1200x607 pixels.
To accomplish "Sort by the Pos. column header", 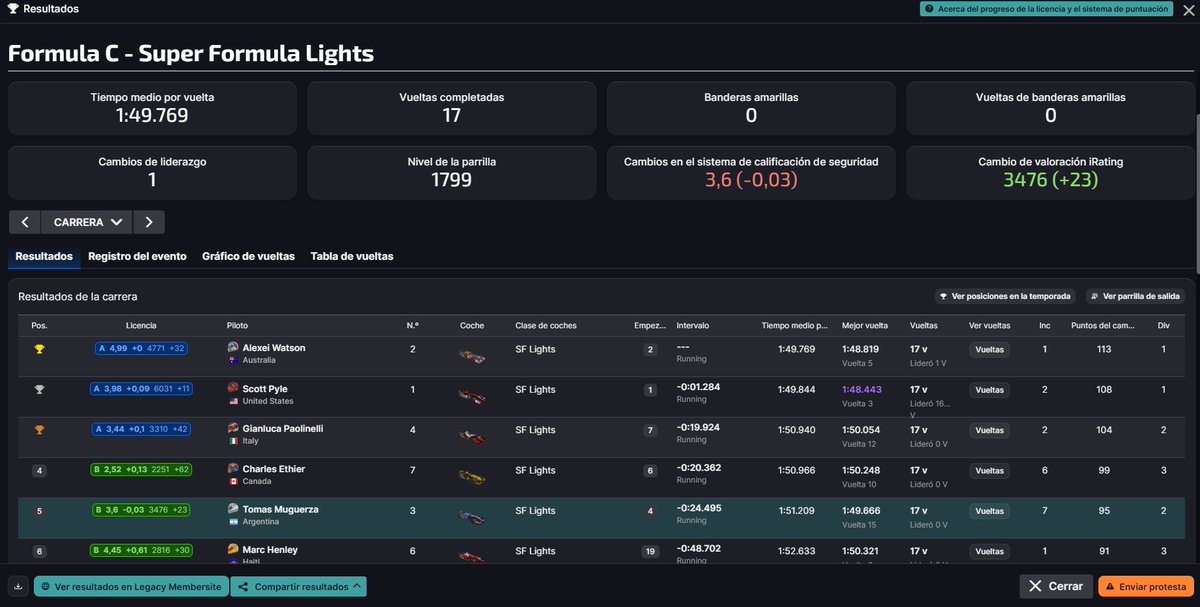I will [39, 325].
